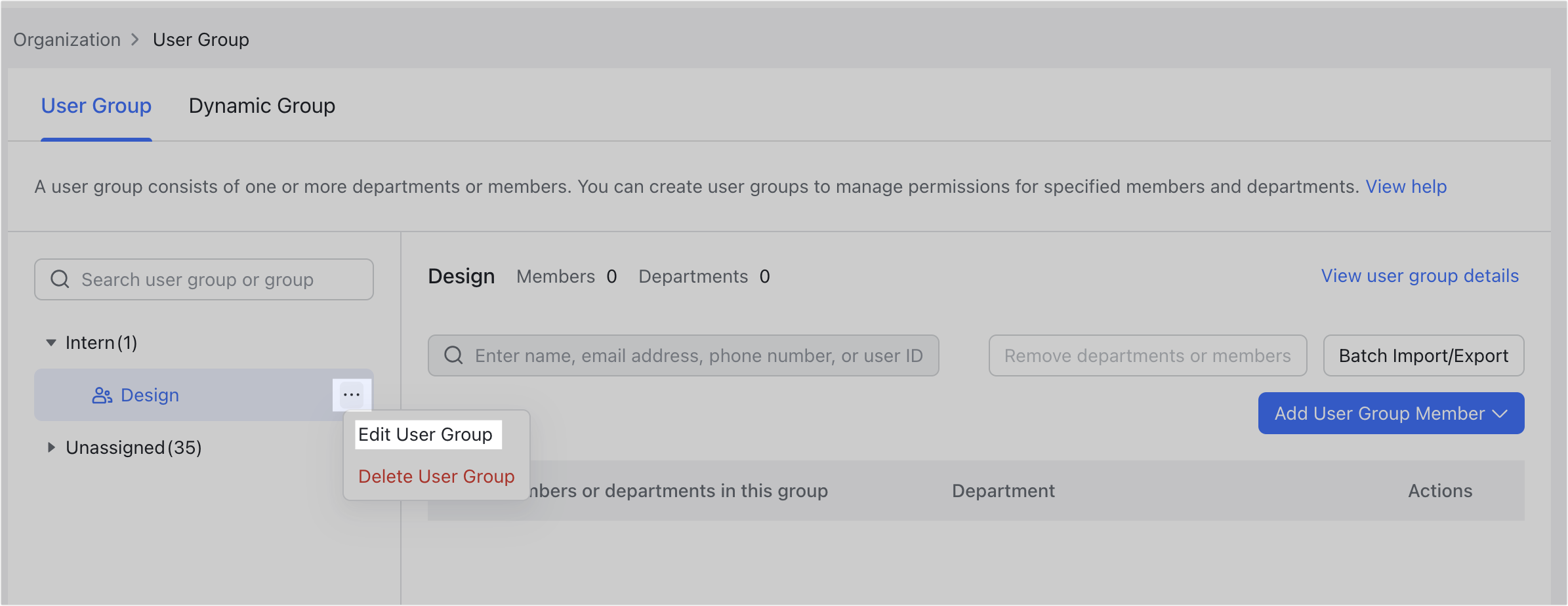Click the Search user group field
The width and height of the screenshot is (1568, 606).
(x=203, y=279)
